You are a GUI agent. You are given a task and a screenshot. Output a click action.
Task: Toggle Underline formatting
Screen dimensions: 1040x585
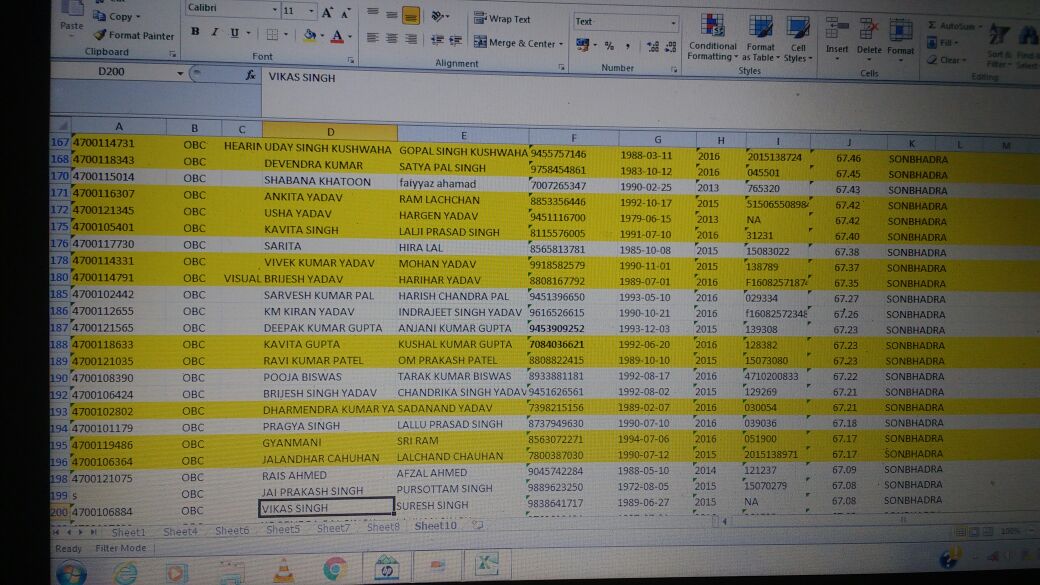point(234,33)
